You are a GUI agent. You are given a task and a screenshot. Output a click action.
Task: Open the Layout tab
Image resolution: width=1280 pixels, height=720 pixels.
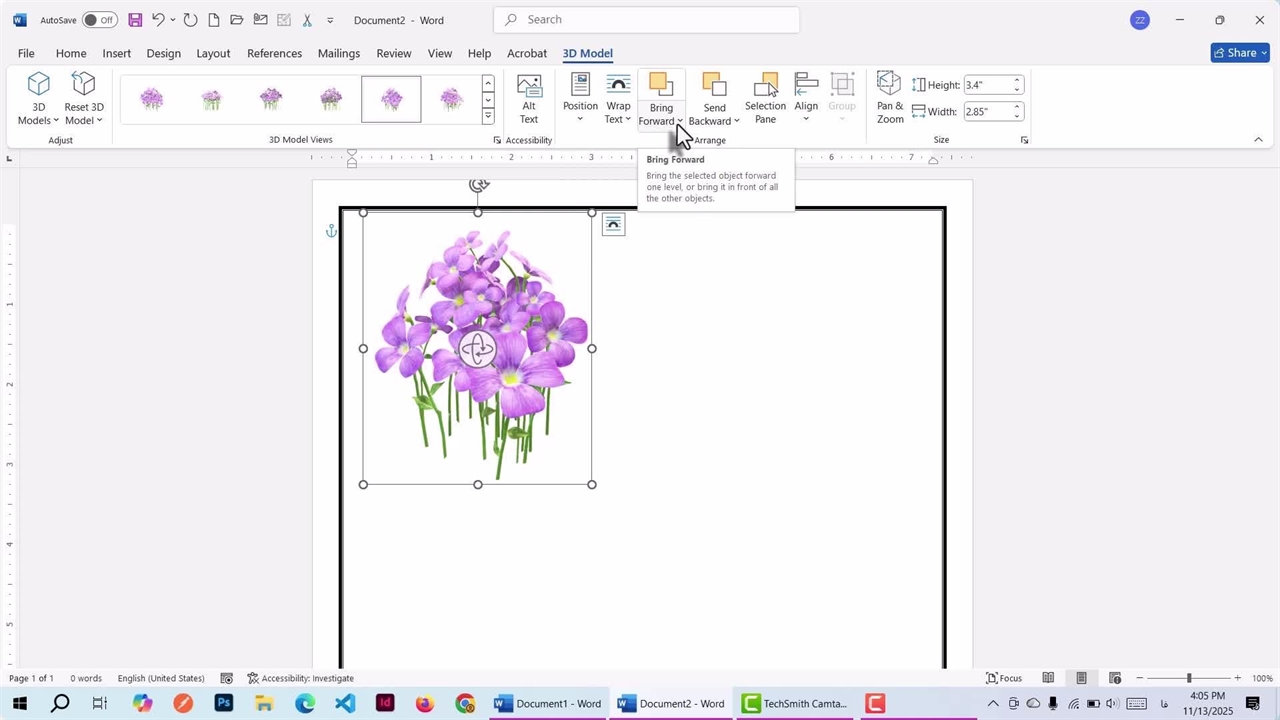tap(213, 53)
